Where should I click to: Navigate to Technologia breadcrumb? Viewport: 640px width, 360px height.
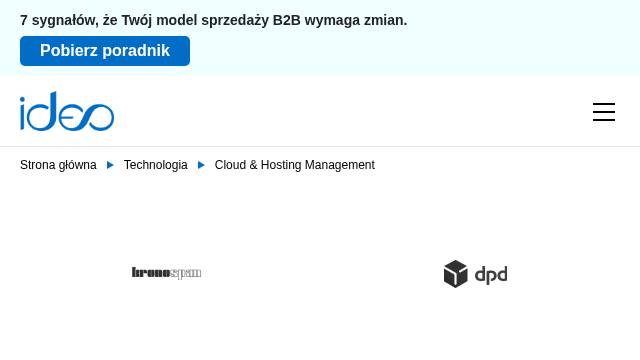[156, 165]
